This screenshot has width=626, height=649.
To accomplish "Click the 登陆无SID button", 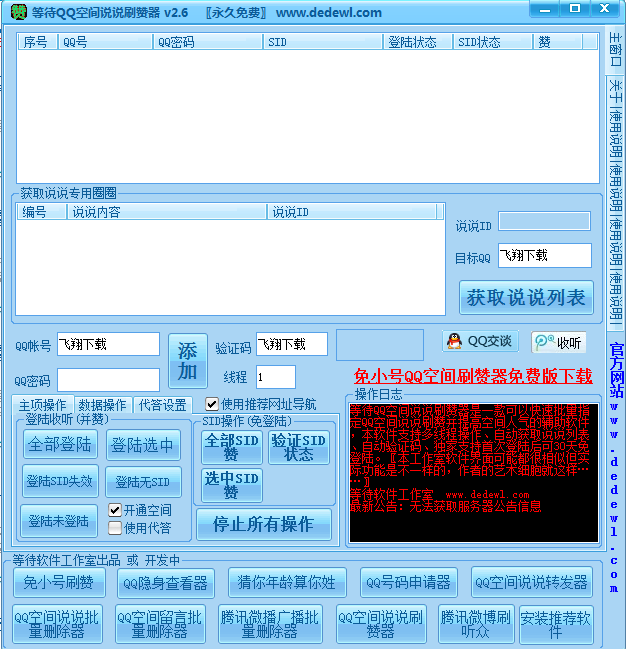I will (143, 482).
